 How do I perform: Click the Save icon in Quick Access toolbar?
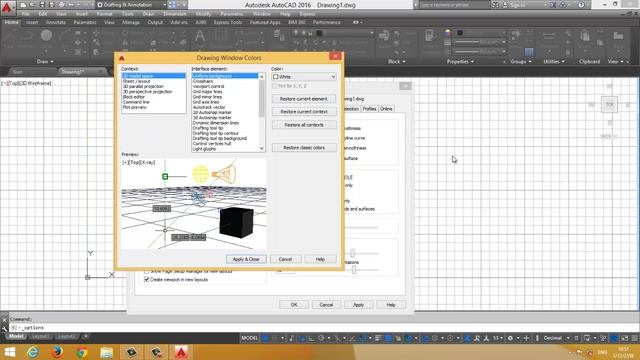(x=42, y=5)
